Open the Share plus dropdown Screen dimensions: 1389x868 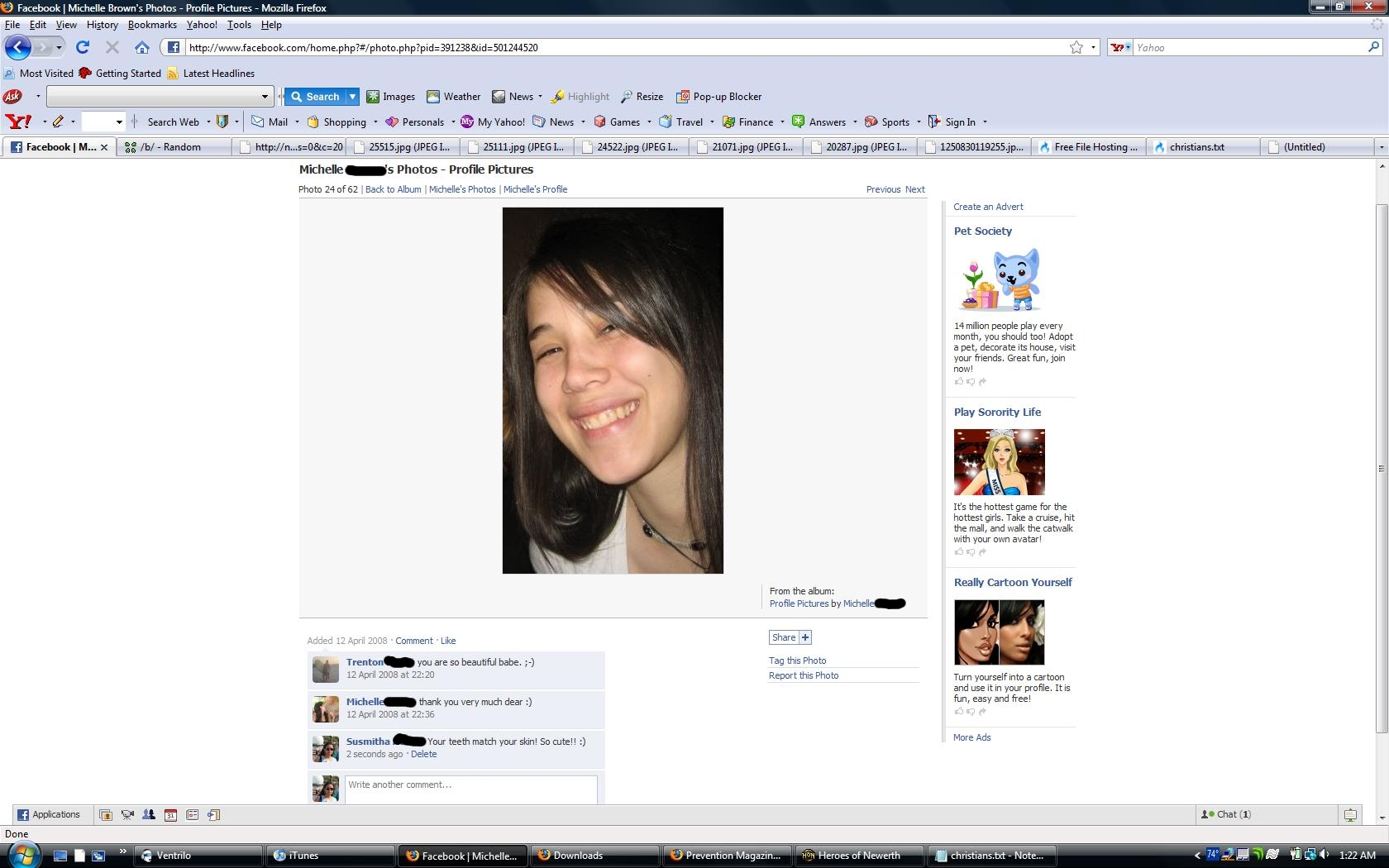(x=805, y=637)
